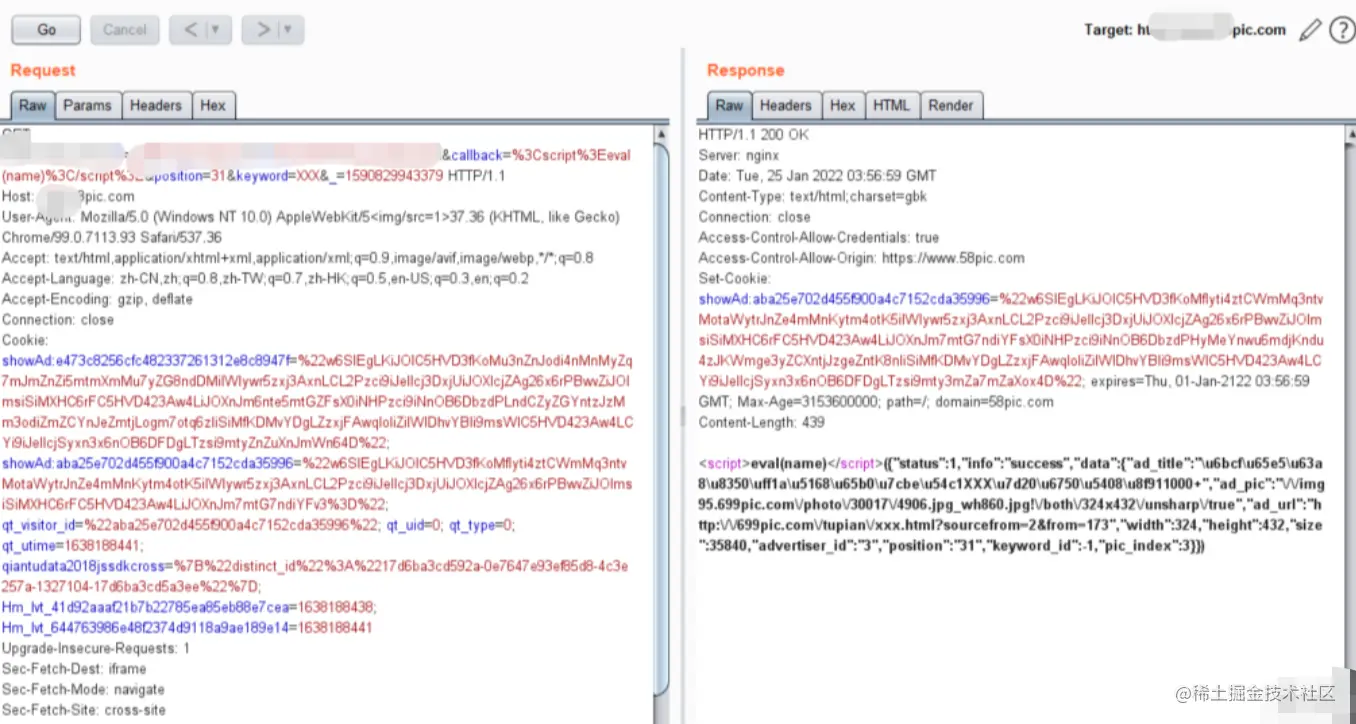The image size is (1356, 724).
Task: Click 'Sec-Fetch-Mode: navigate' header
Action: (83, 689)
